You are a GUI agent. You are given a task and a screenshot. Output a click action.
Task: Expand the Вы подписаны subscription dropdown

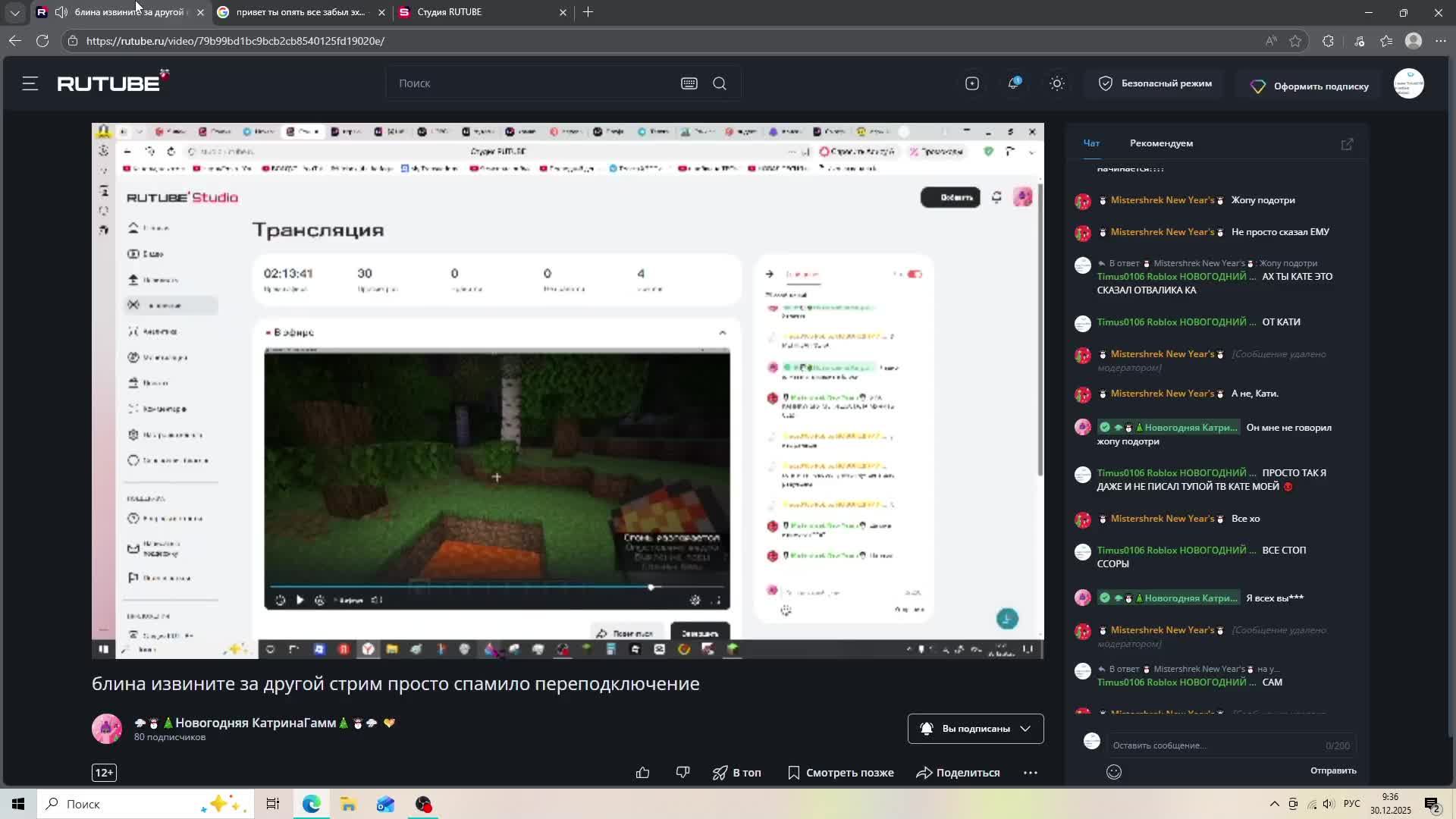coord(1025,729)
